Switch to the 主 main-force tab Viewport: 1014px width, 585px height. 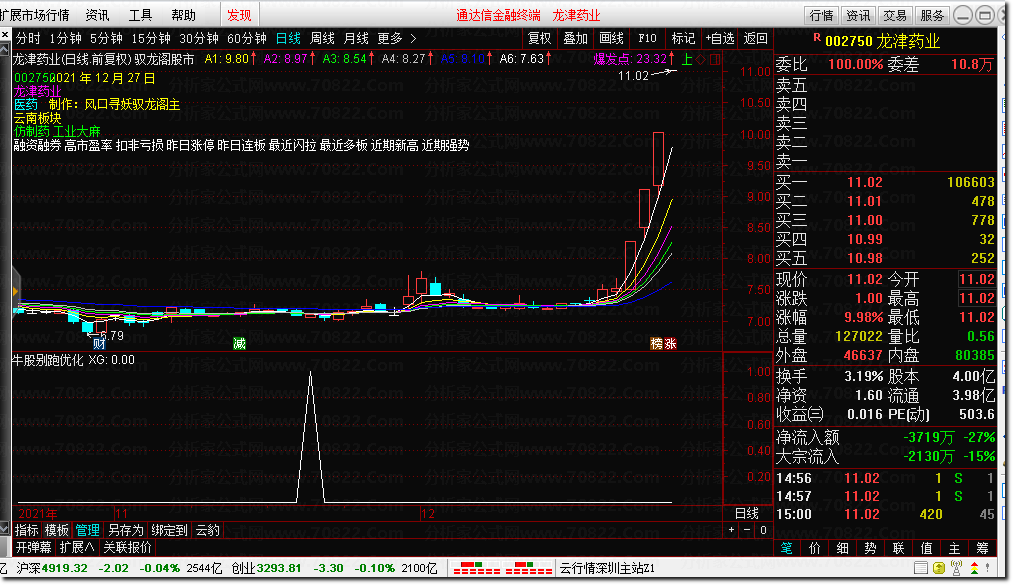pyautogui.click(x=954, y=548)
